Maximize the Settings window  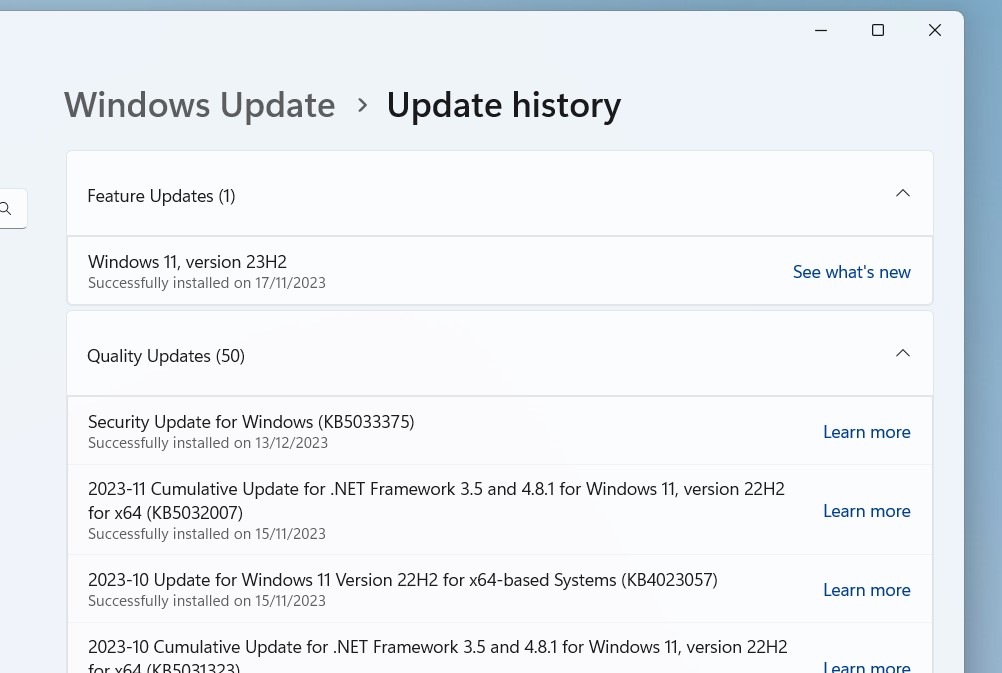(878, 30)
